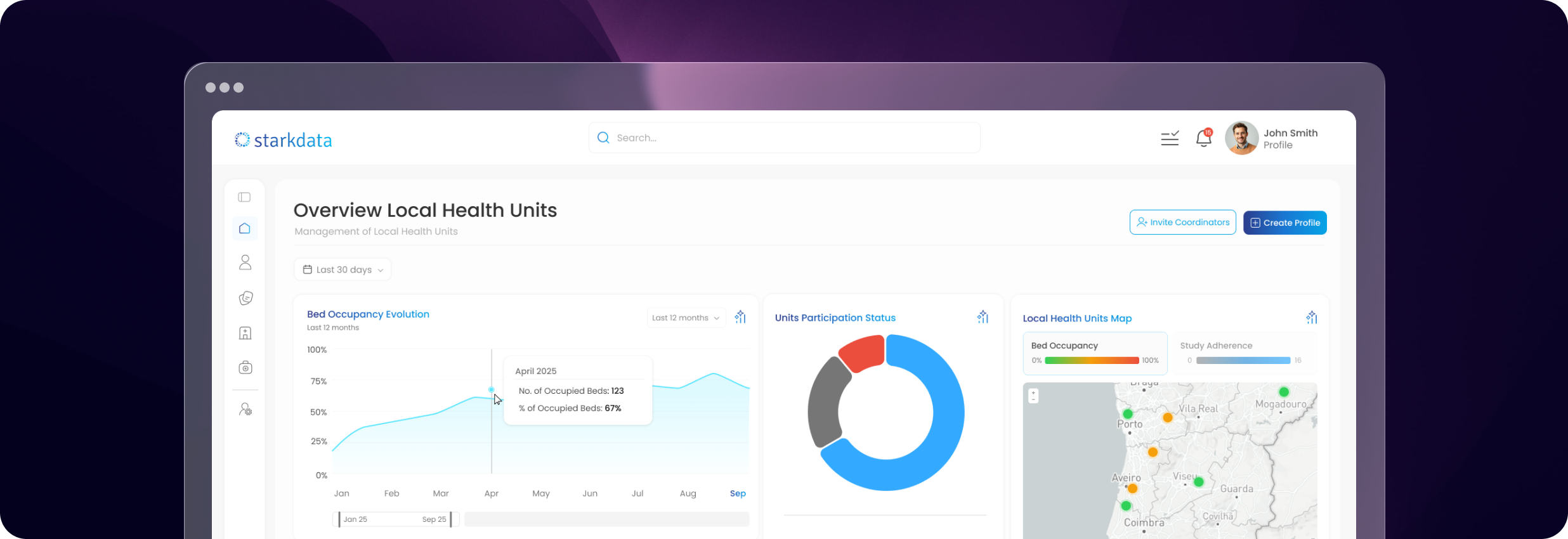The width and height of the screenshot is (1568, 539).
Task: Click the Bed Occupancy Evolution card title
Action: pyautogui.click(x=368, y=314)
